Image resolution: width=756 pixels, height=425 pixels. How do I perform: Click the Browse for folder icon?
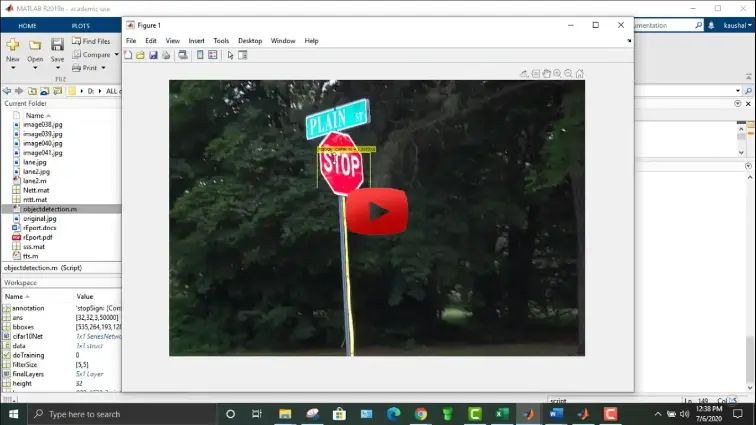(44, 91)
